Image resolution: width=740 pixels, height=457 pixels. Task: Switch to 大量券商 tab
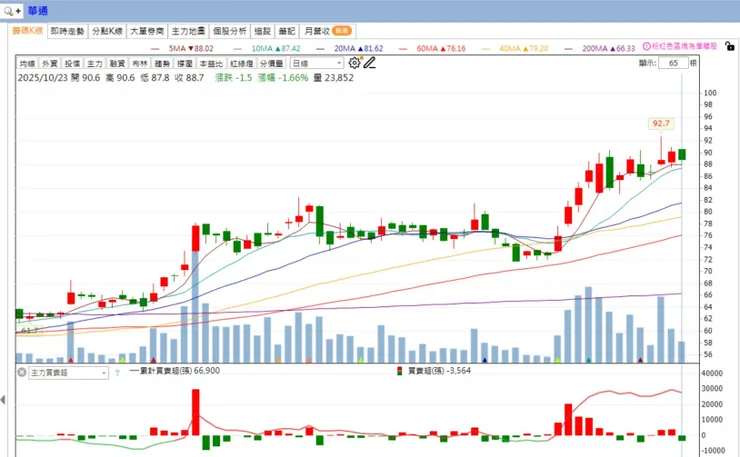point(147,31)
